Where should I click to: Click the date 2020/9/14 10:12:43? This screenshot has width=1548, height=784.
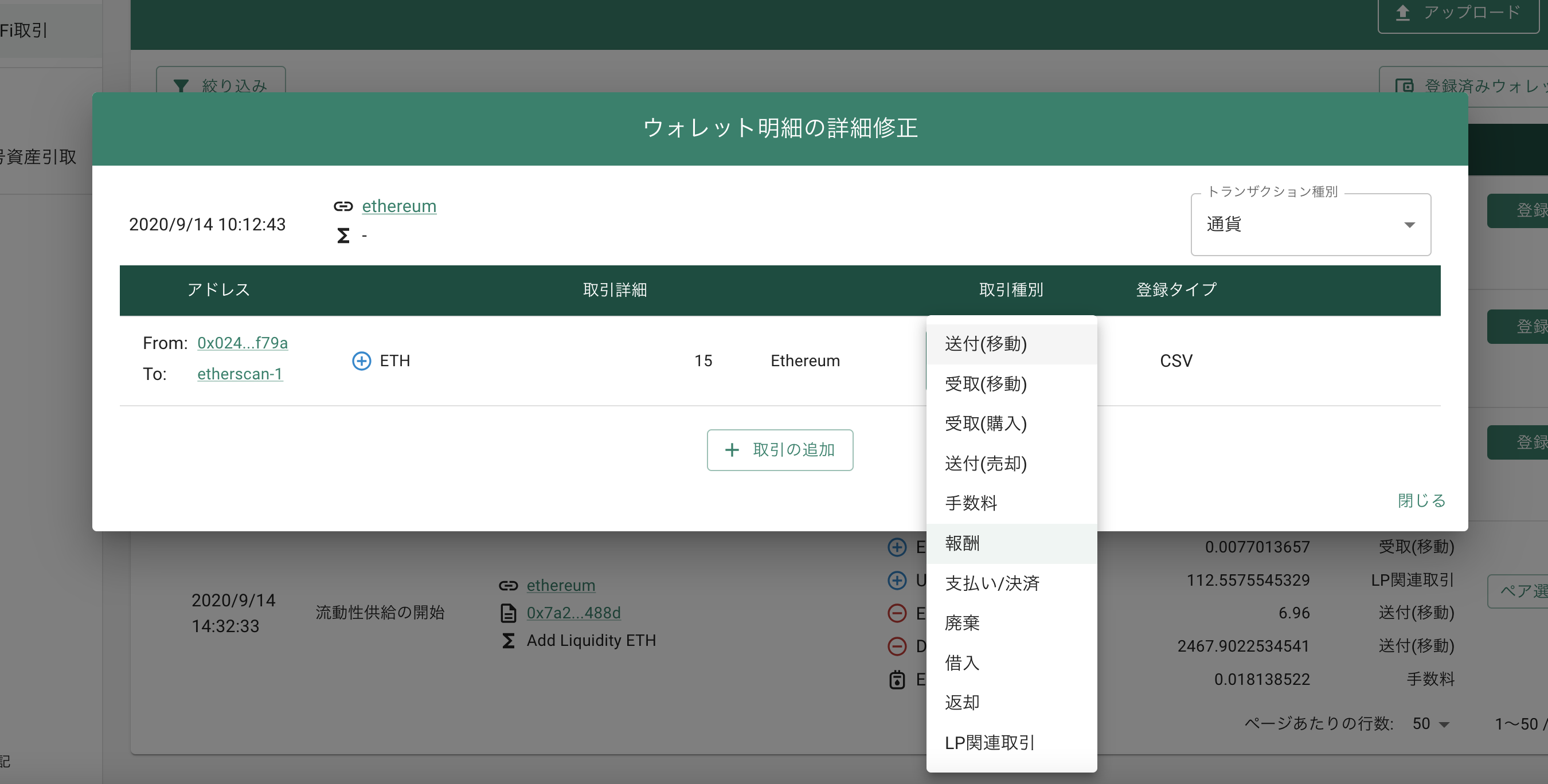[x=208, y=224]
